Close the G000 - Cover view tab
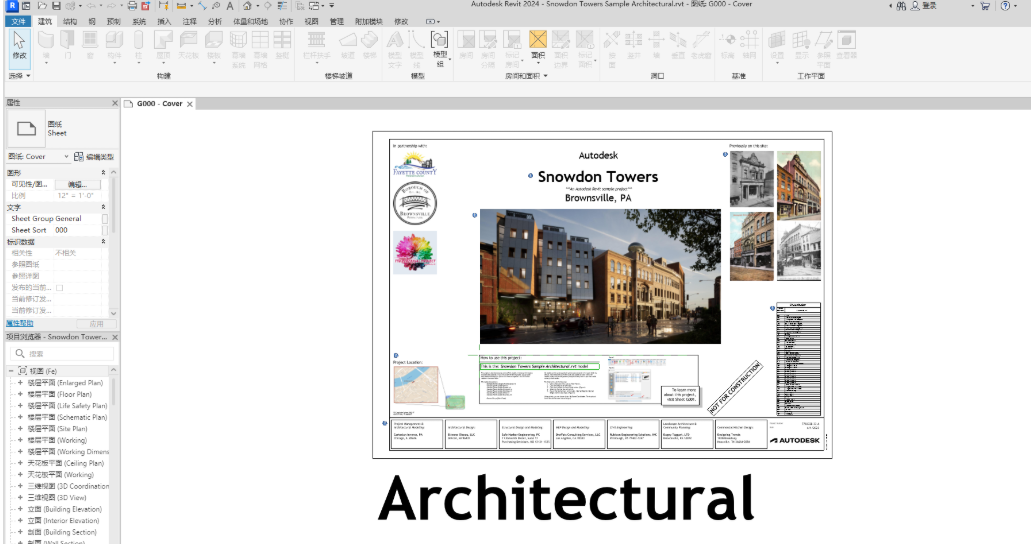This screenshot has width=1031, height=544. point(189,104)
